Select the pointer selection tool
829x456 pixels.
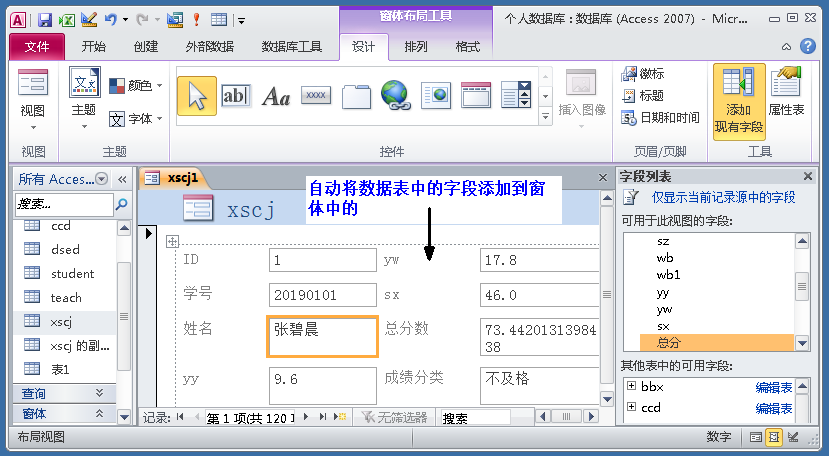click(197, 96)
